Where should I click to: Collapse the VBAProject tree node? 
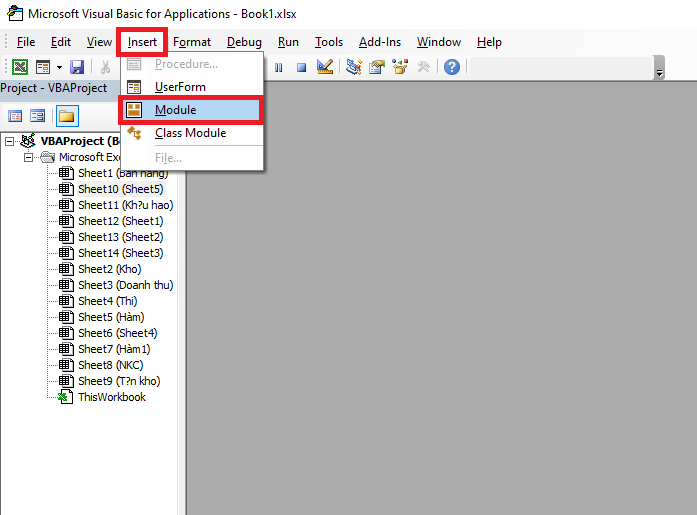click(9, 141)
